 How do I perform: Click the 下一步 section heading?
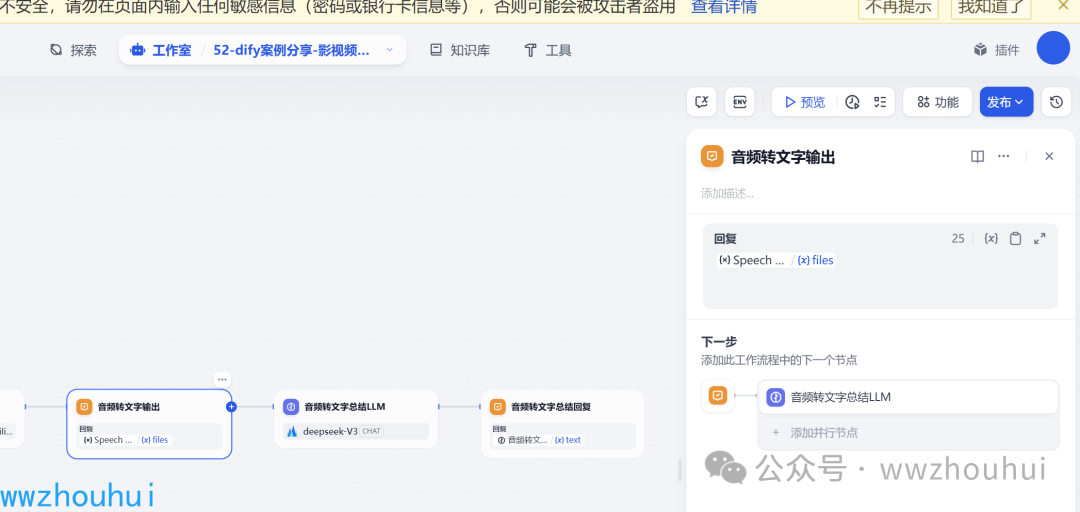pyautogui.click(x=719, y=342)
